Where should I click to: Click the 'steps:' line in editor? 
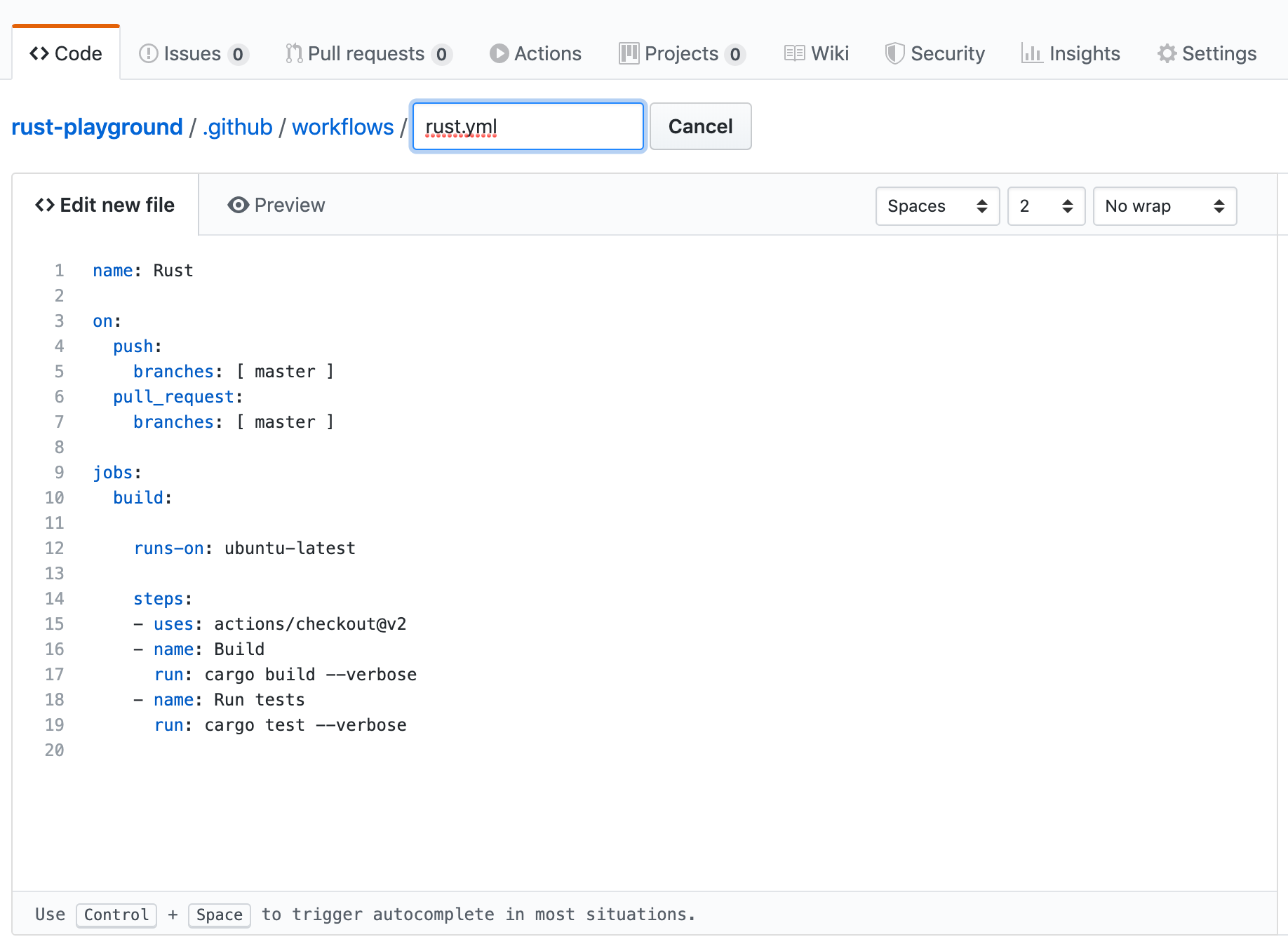click(163, 599)
